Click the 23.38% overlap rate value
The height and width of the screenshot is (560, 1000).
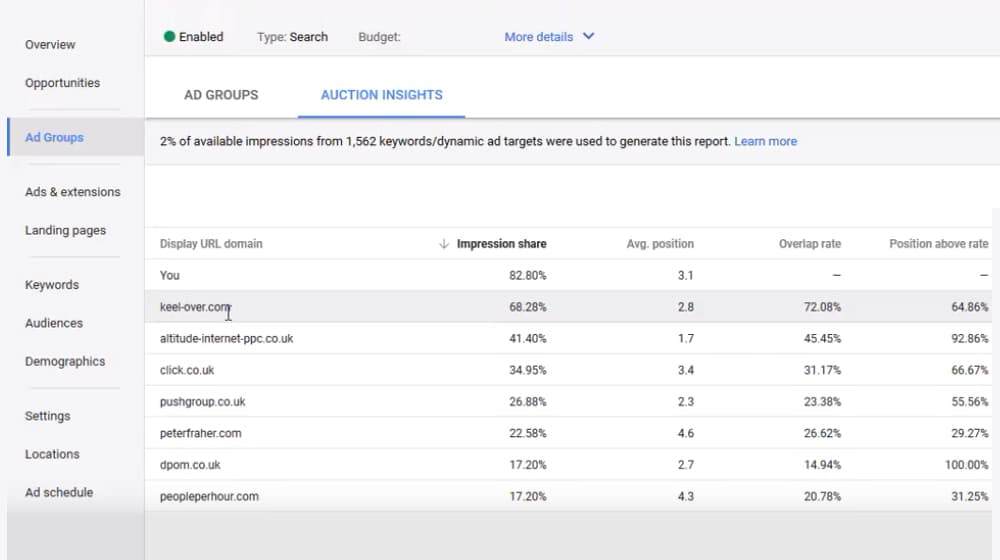[x=822, y=402]
